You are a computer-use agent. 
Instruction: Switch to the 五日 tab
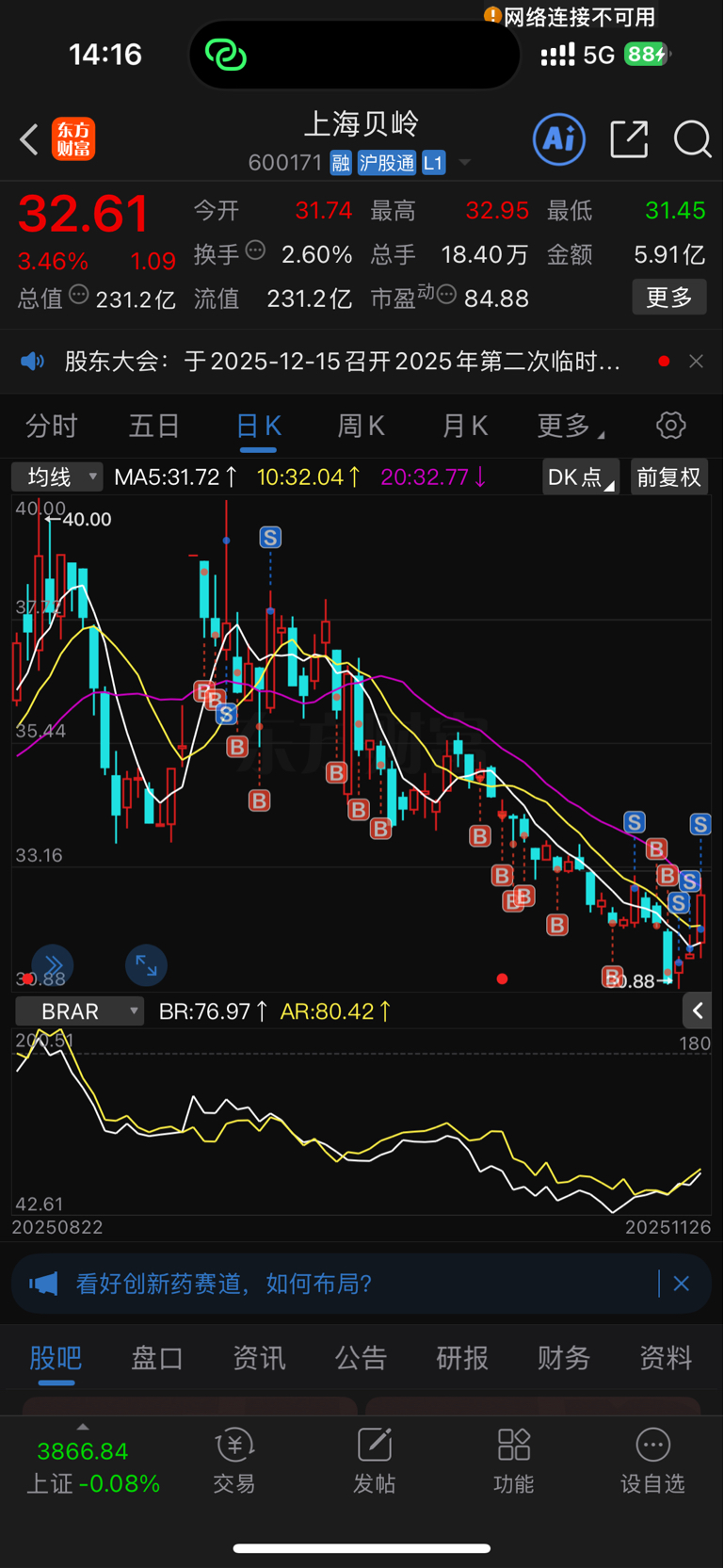pos(154,427)
